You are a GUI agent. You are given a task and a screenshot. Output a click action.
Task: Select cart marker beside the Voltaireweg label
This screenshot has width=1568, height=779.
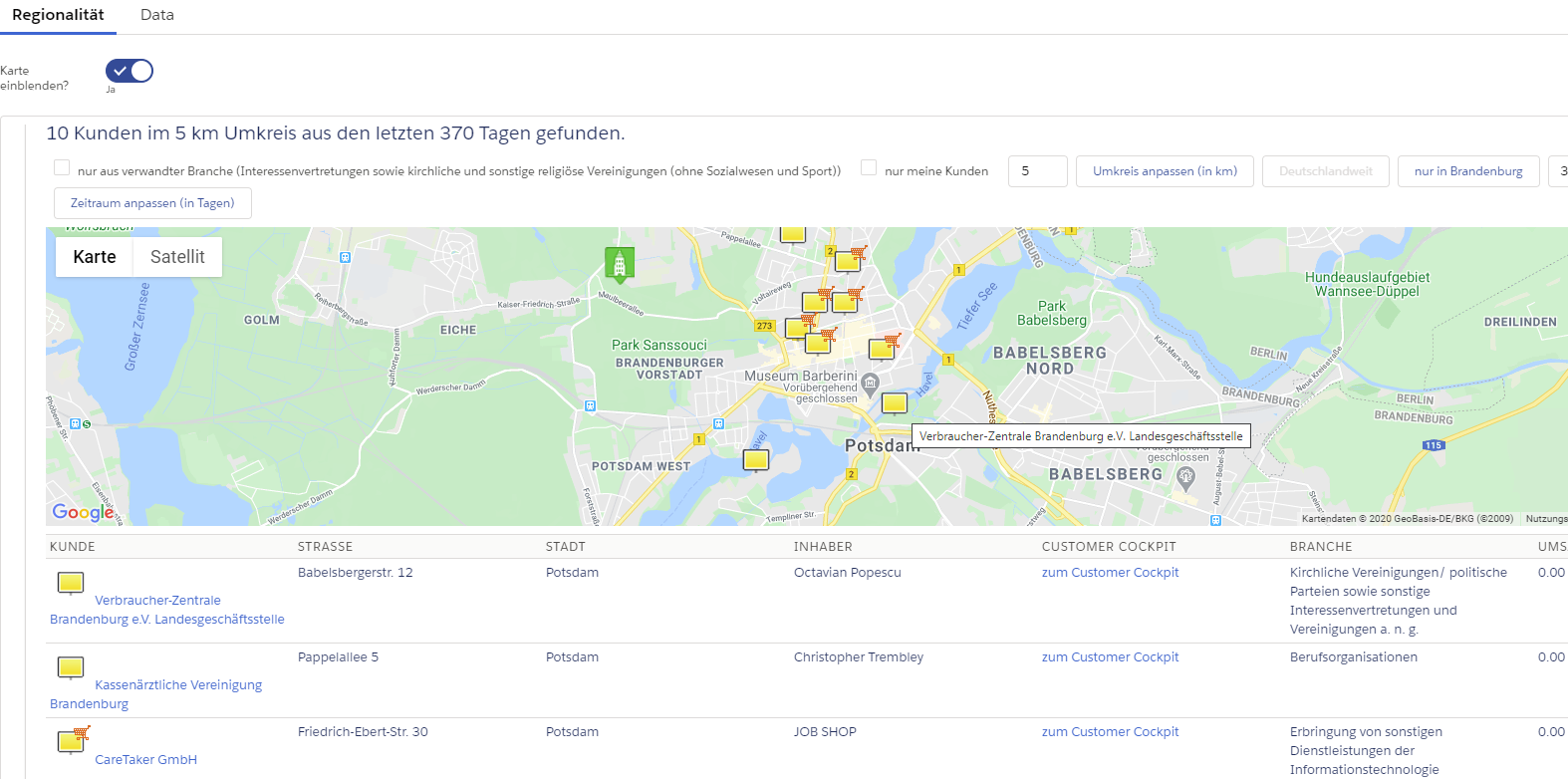[817, 301]
